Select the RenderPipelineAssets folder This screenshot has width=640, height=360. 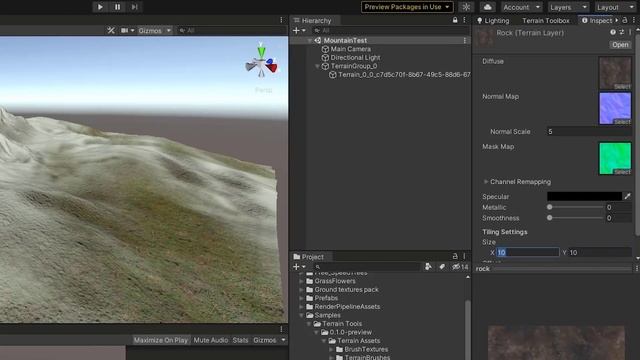(347, 307)
